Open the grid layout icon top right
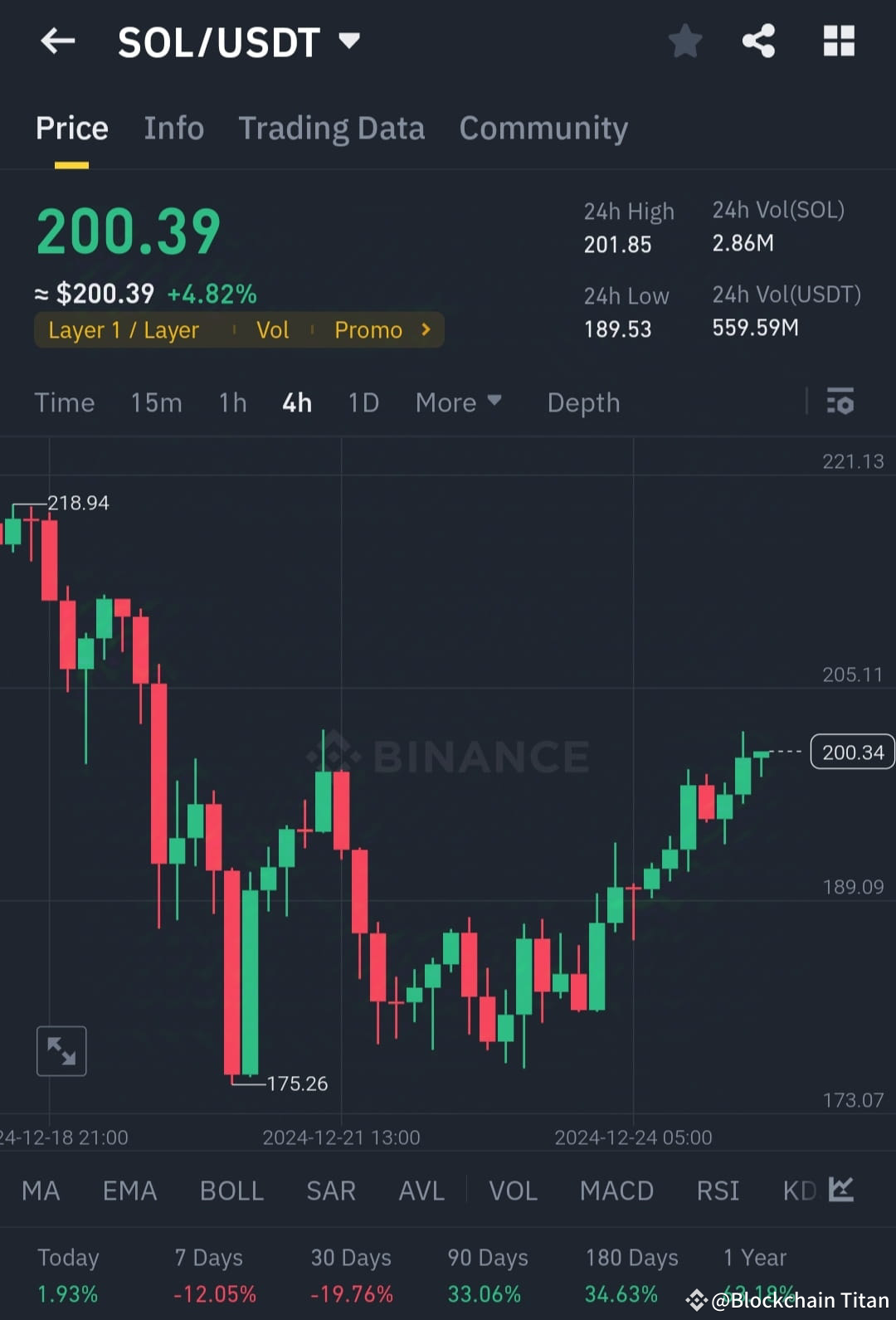This screenshot has width=896, height=1320. 838,41
